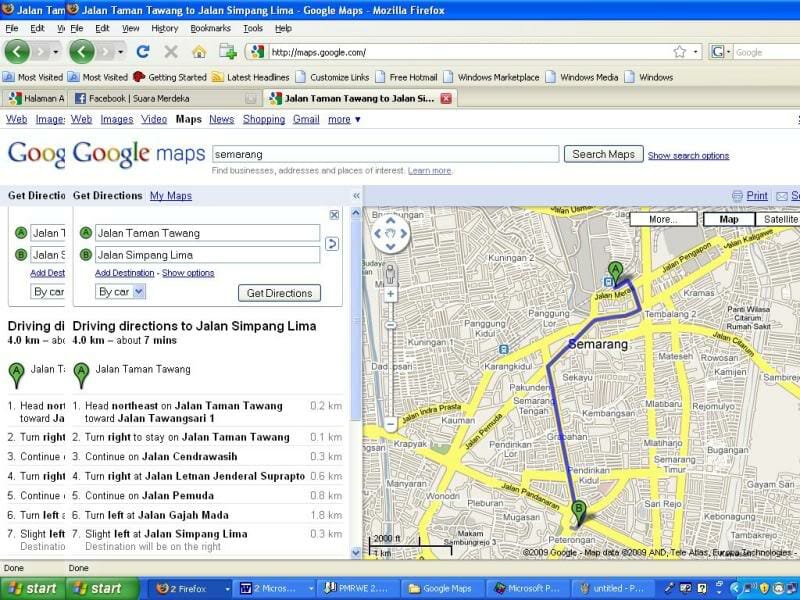
Task: Reload the page with the blue refresh icon
Action: [x=143, y=52]
